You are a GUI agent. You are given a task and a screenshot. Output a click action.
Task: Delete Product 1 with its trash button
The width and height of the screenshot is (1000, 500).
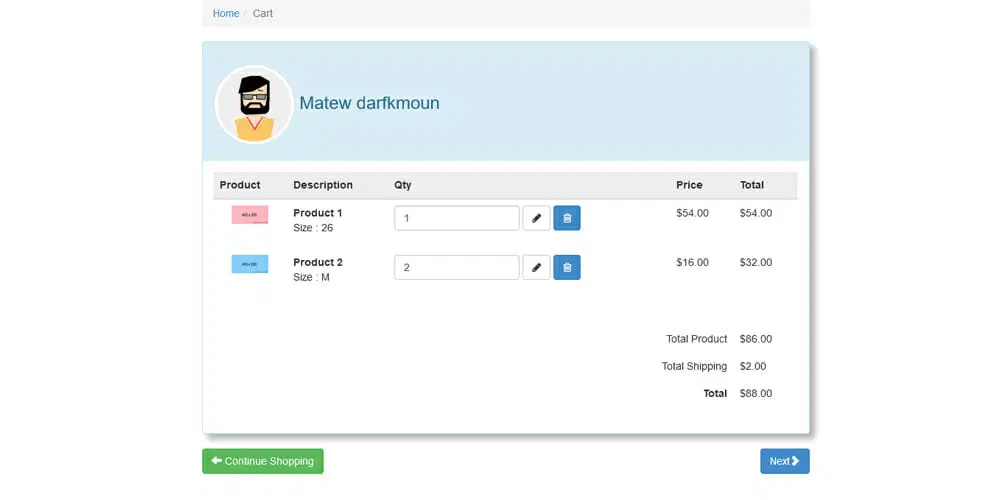[567, 218]
